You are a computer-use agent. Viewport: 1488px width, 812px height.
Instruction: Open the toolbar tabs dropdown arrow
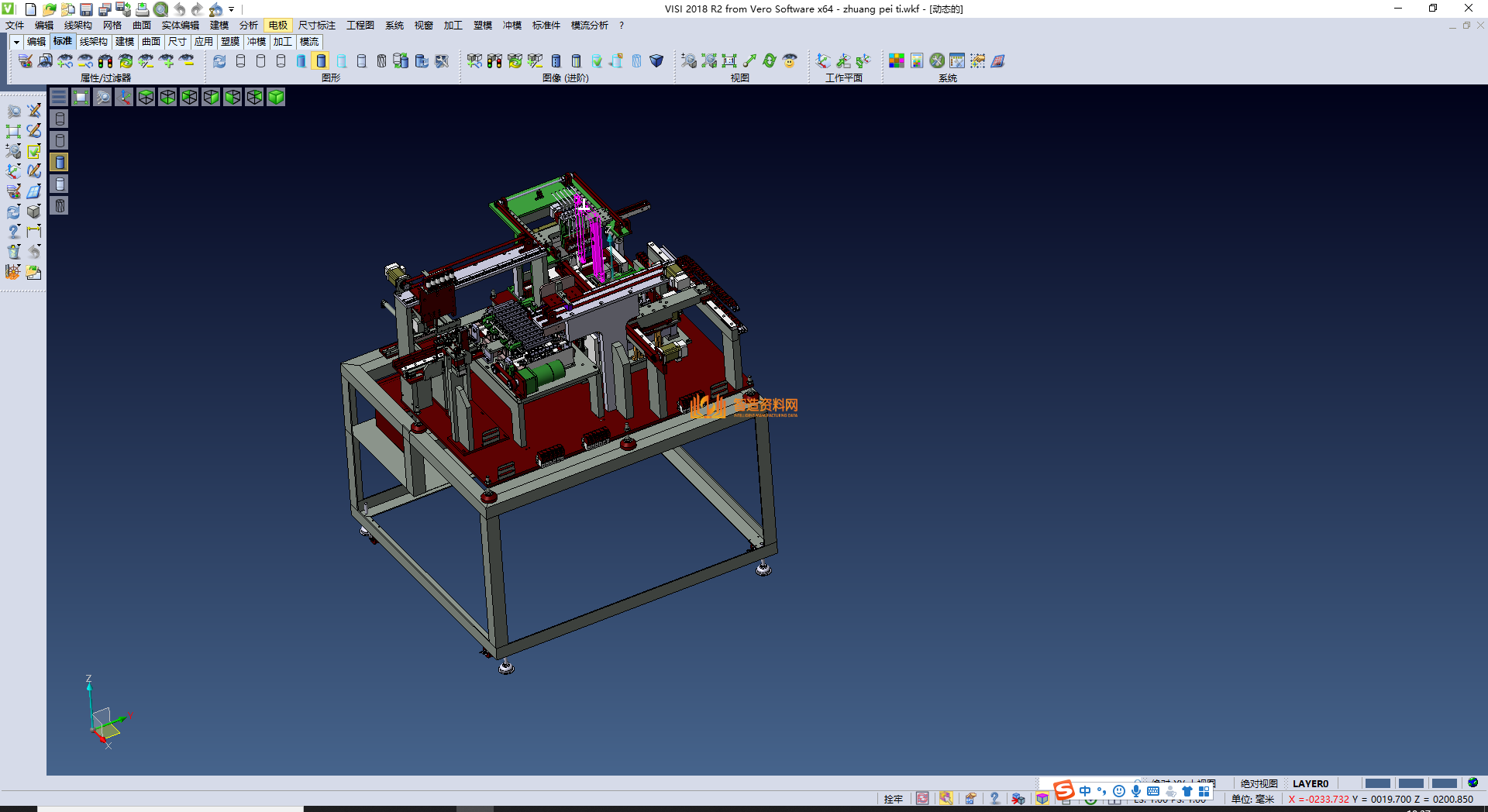16,42
